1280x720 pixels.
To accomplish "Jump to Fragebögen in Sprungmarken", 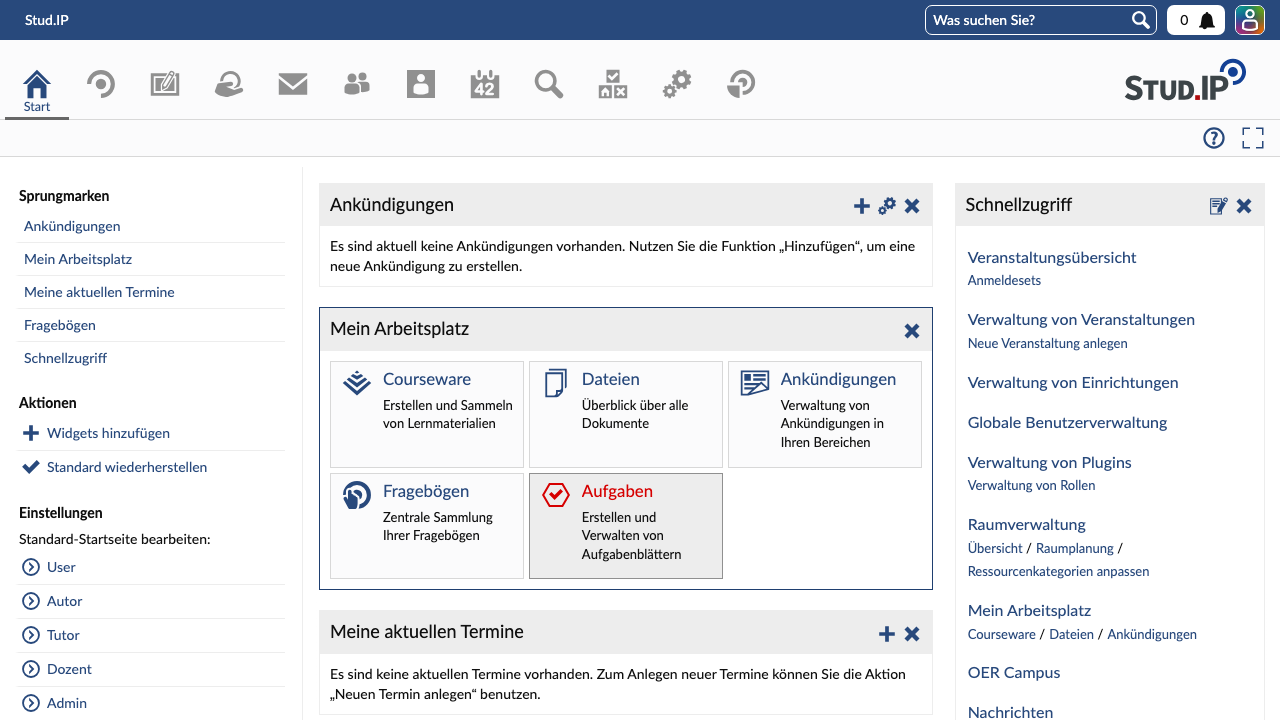I will (x=60, y=325).
